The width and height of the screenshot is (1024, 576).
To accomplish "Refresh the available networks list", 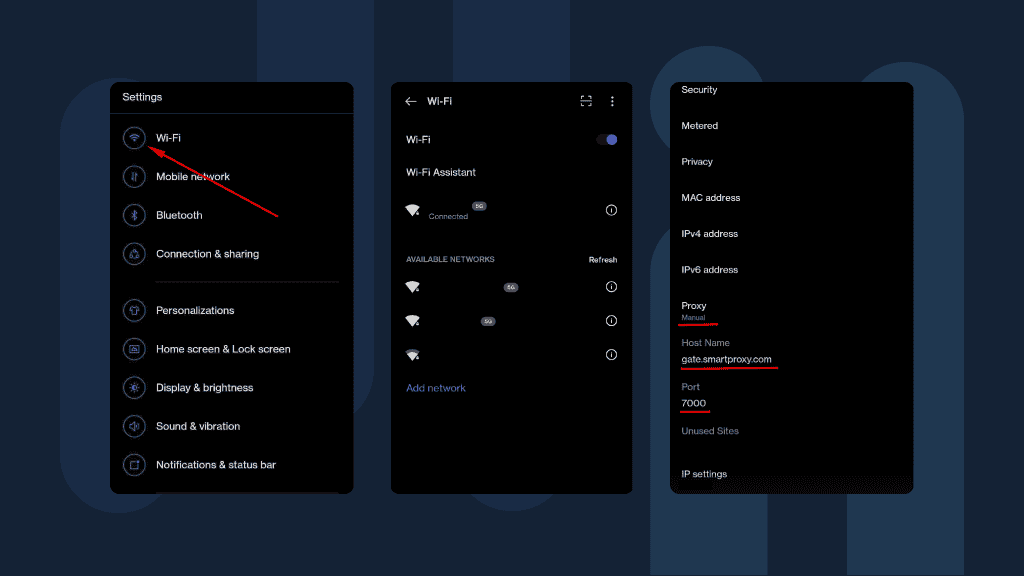I will click(603, 260).
